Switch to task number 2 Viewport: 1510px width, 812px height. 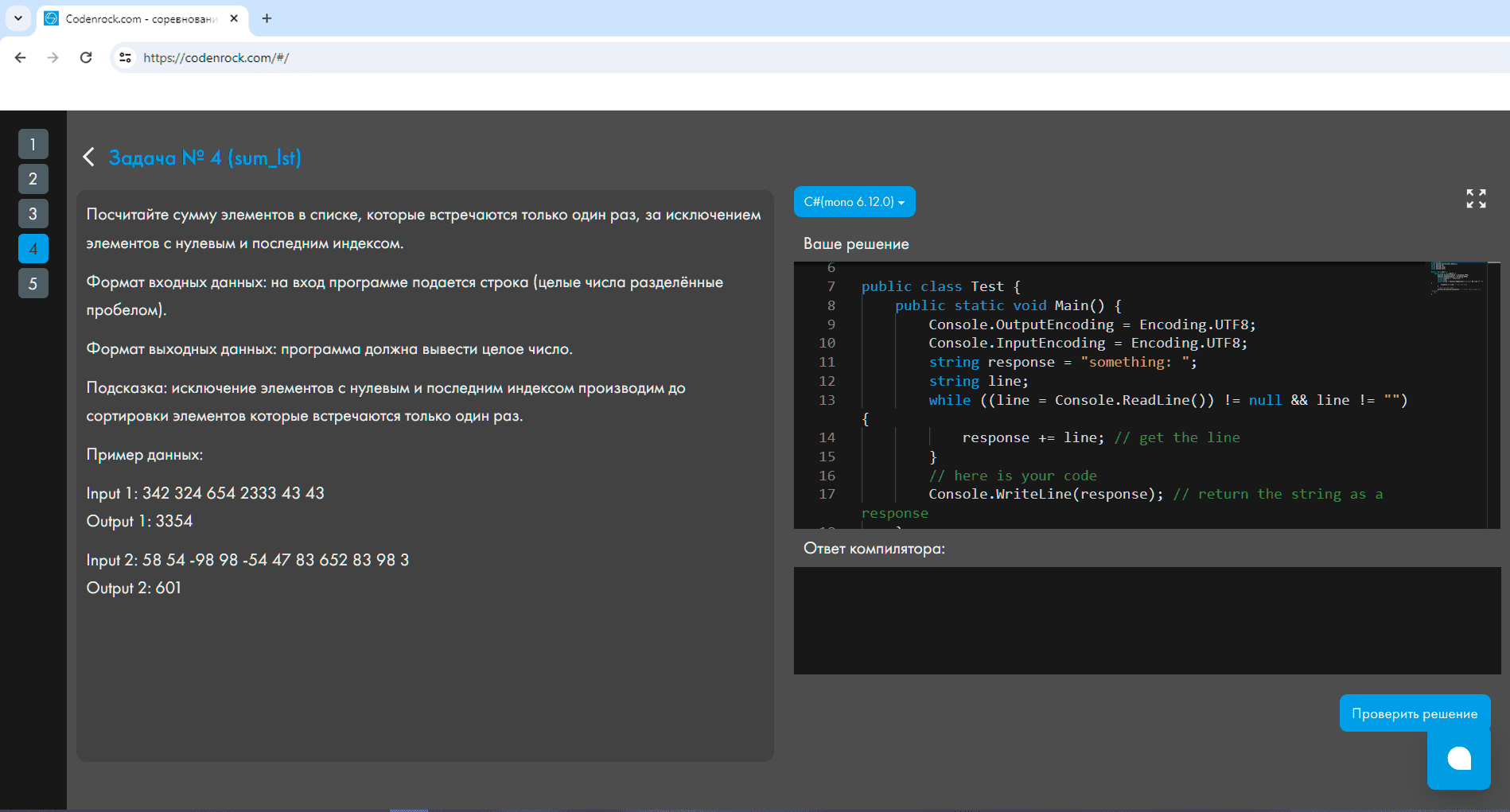point(33,179)
